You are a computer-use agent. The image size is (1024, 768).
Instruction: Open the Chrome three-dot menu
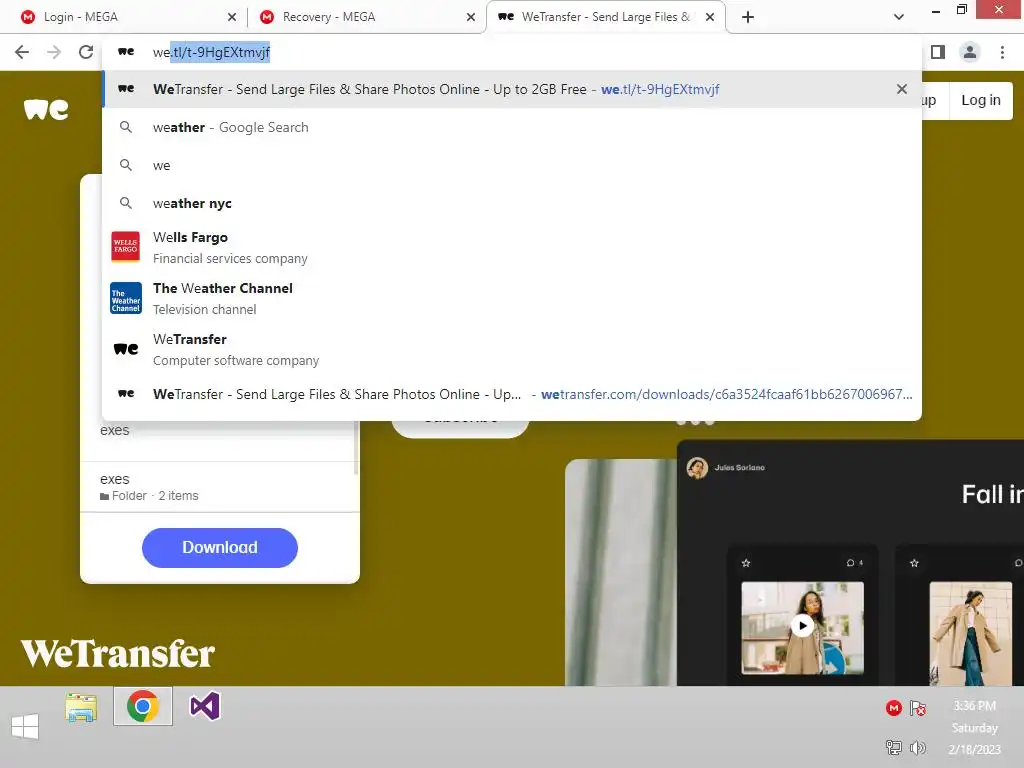1002,52
